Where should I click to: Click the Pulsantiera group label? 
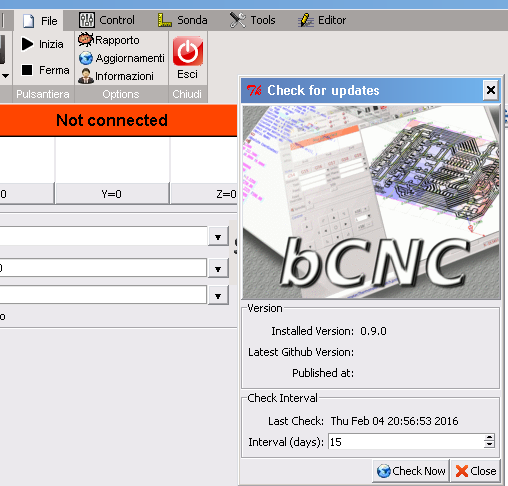(x=43, y=94)
